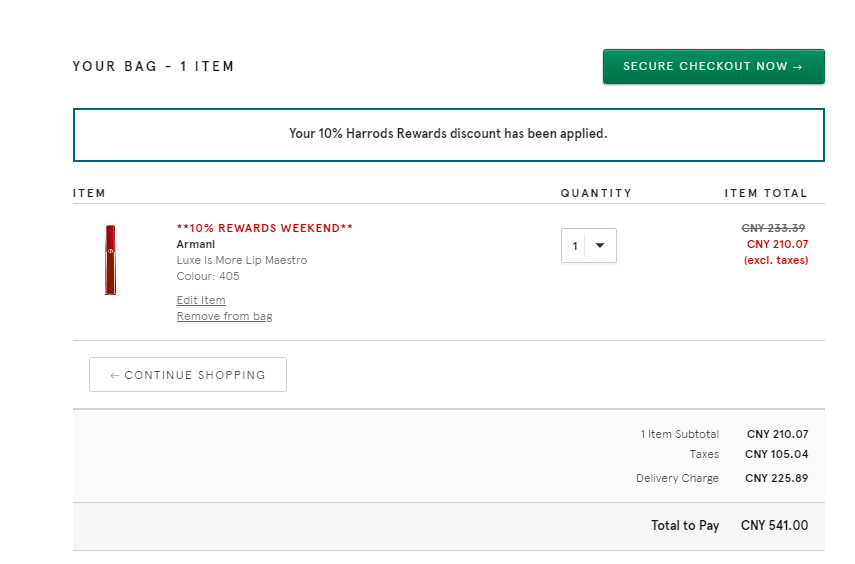
Task: Remove the Armani item from bag
Action: [x=224, y=316]
